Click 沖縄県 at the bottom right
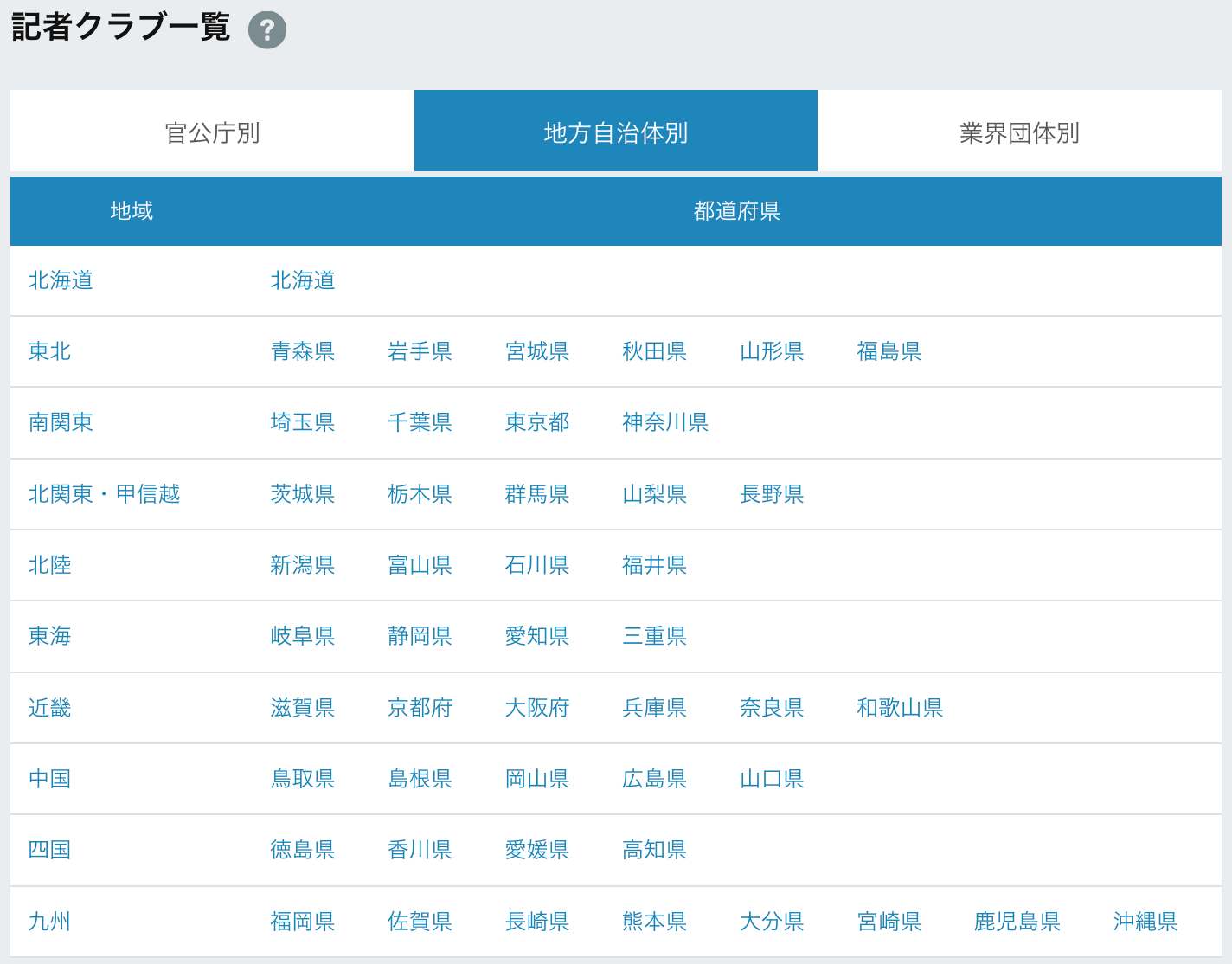The width and height of the screenshot is (1232, 964). pyautogui.click(x=1144, y=922)
